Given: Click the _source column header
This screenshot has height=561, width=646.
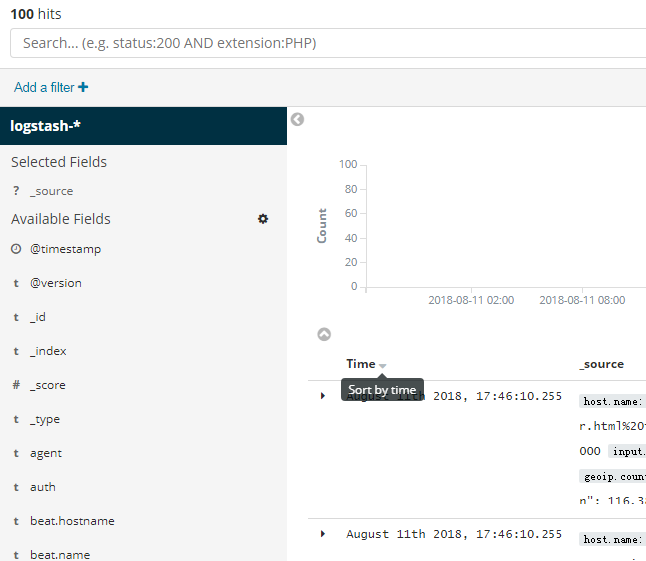Looking at the screenshot, I should click(x=602, y=364).
